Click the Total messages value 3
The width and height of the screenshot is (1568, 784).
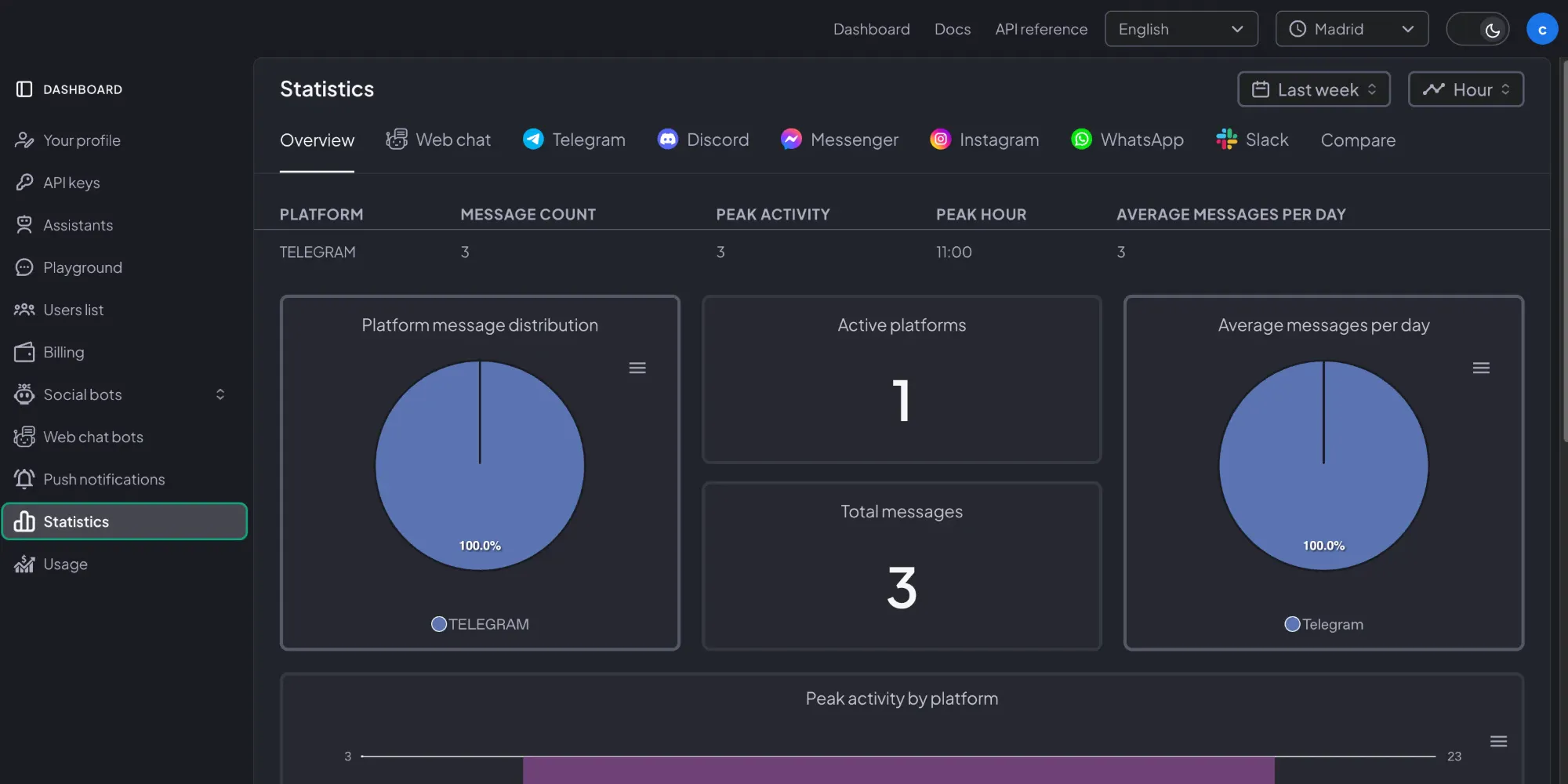pos(902,587)
